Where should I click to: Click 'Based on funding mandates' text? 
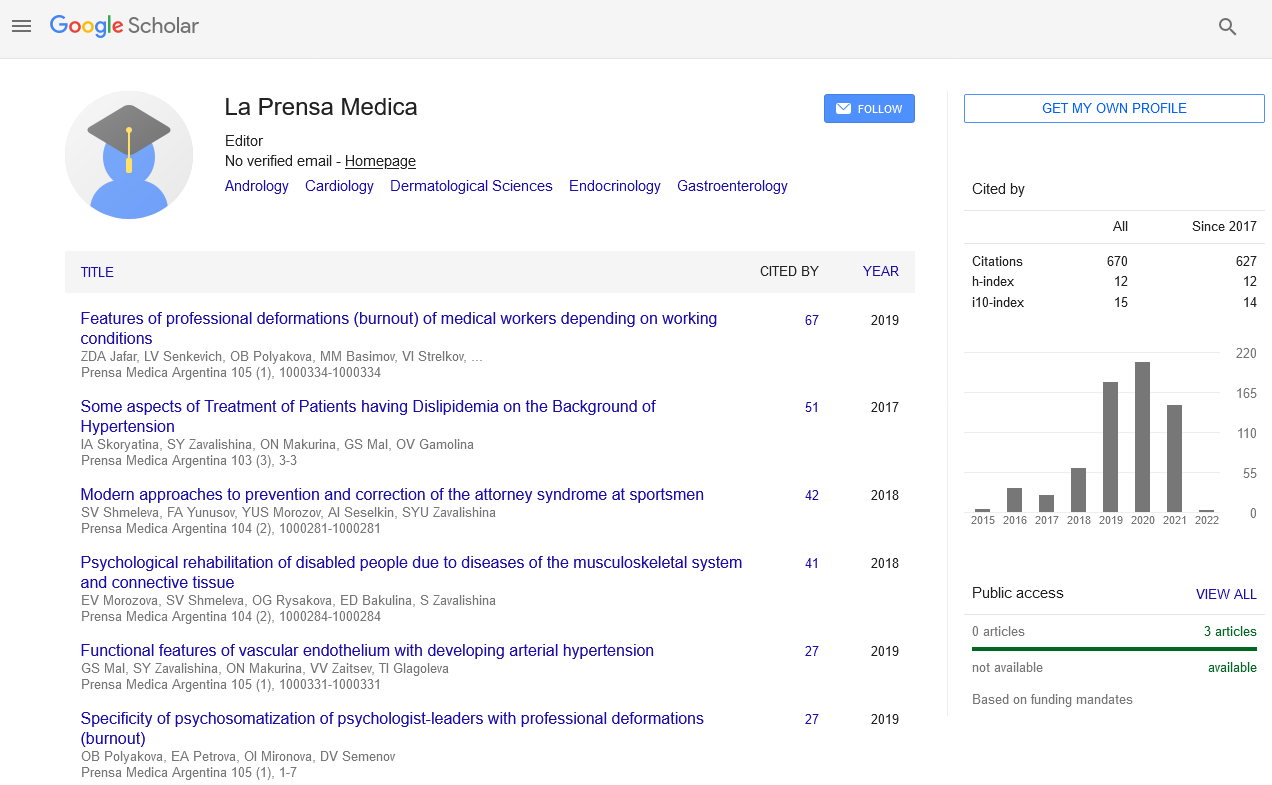coord(1052,700)
